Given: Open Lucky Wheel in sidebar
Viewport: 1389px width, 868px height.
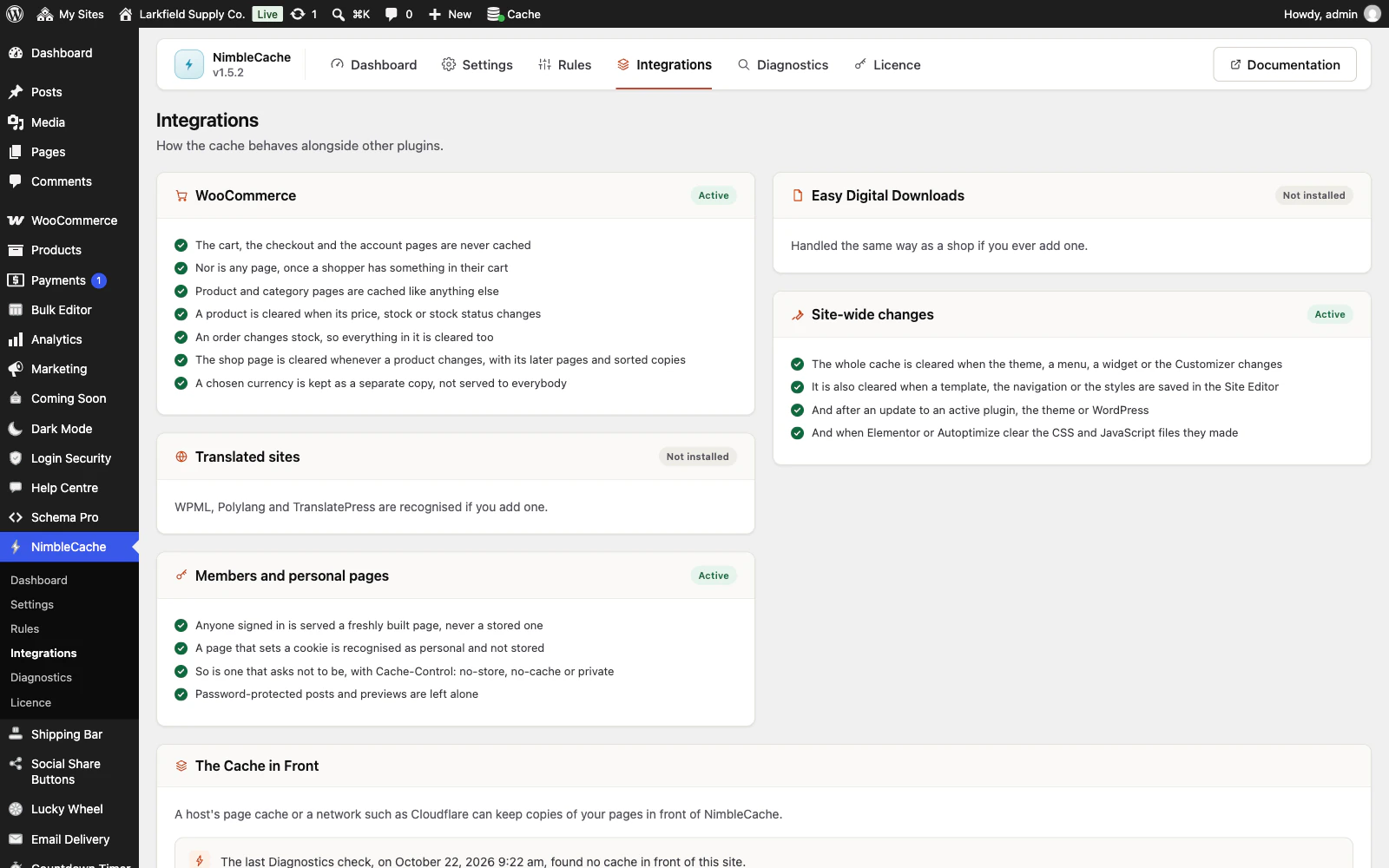Looking at the screenshot, I should tap(69, 809).
